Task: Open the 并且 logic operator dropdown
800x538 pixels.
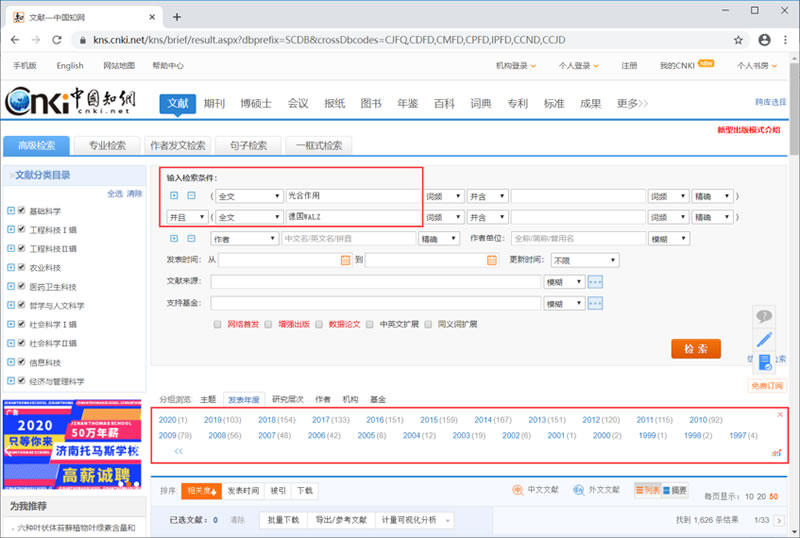Action: pos(186,217)
